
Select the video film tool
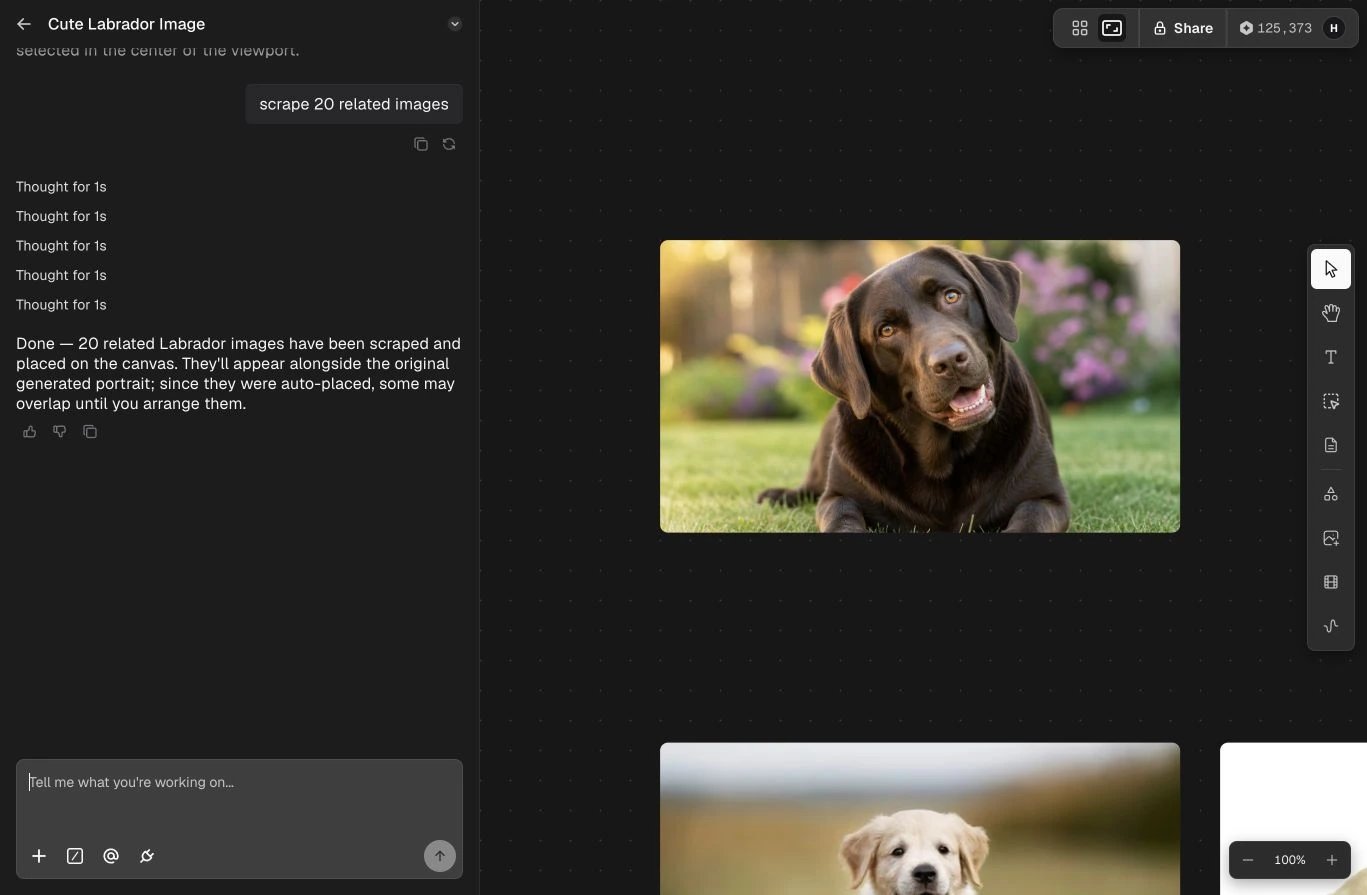[1331, 582]
